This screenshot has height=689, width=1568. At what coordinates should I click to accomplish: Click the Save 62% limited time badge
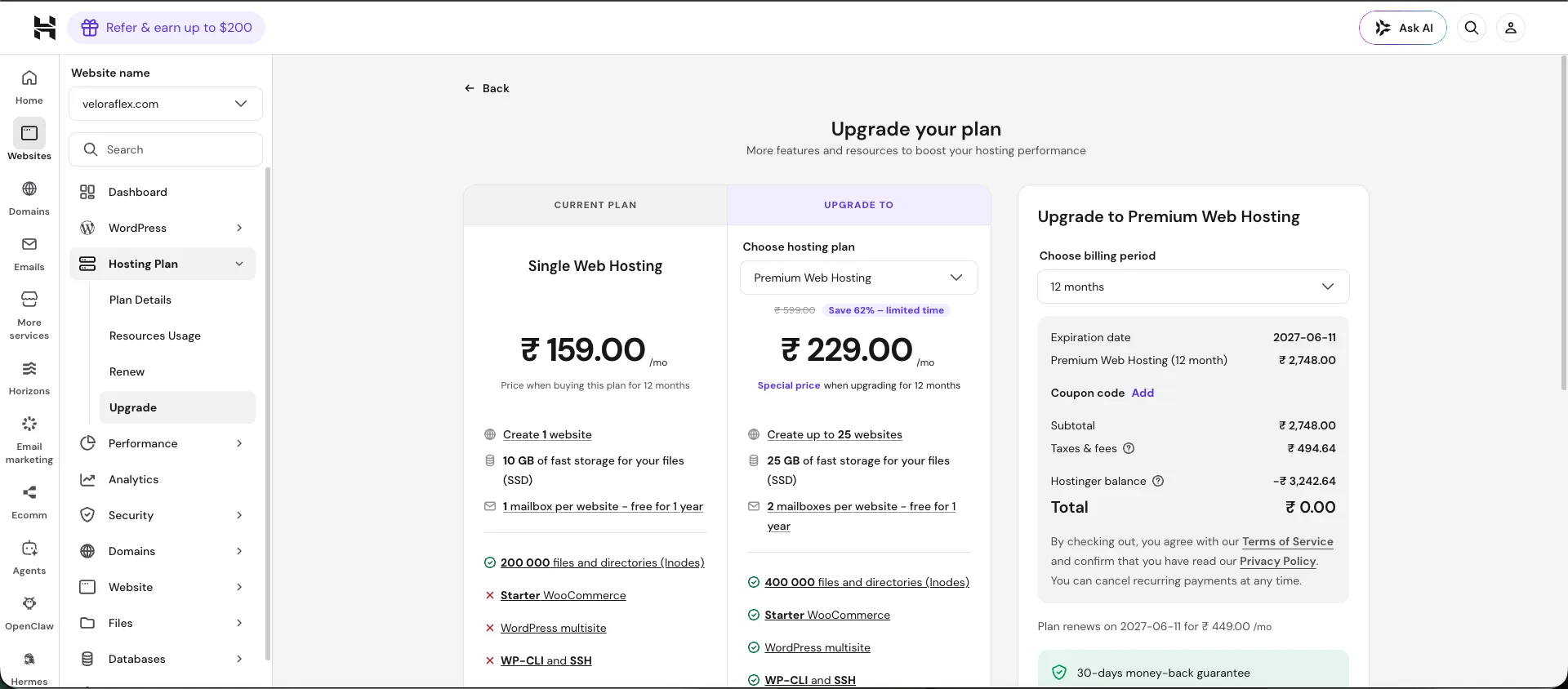pyautogui.click(x=886, y=310)
